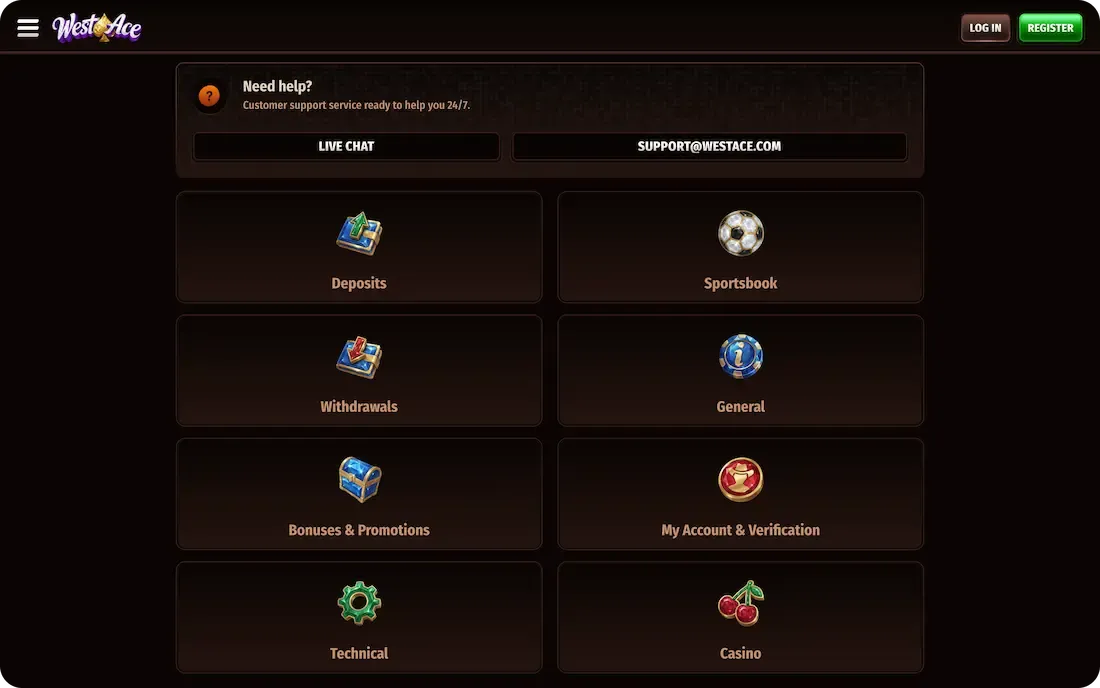Image resolution: width=1100 pixels, height=688 pixels.
Task: Open the Sportsbook help category label
Action: click(x=741, y=283)
